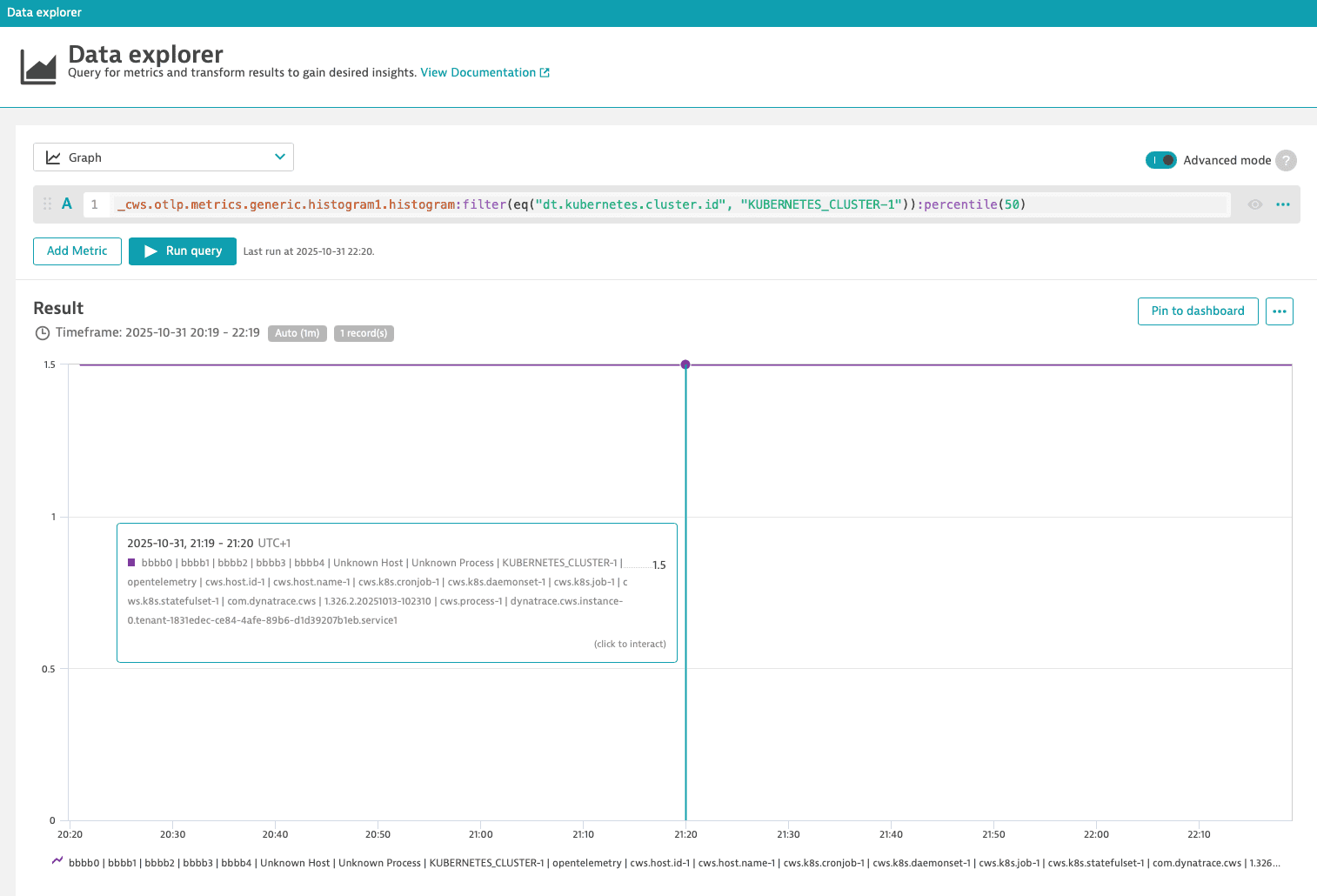The height and width of the screenshot is (896, 1317).
Task: Click the purple color swatch in the tooltip
Action: tap(130, 562)
